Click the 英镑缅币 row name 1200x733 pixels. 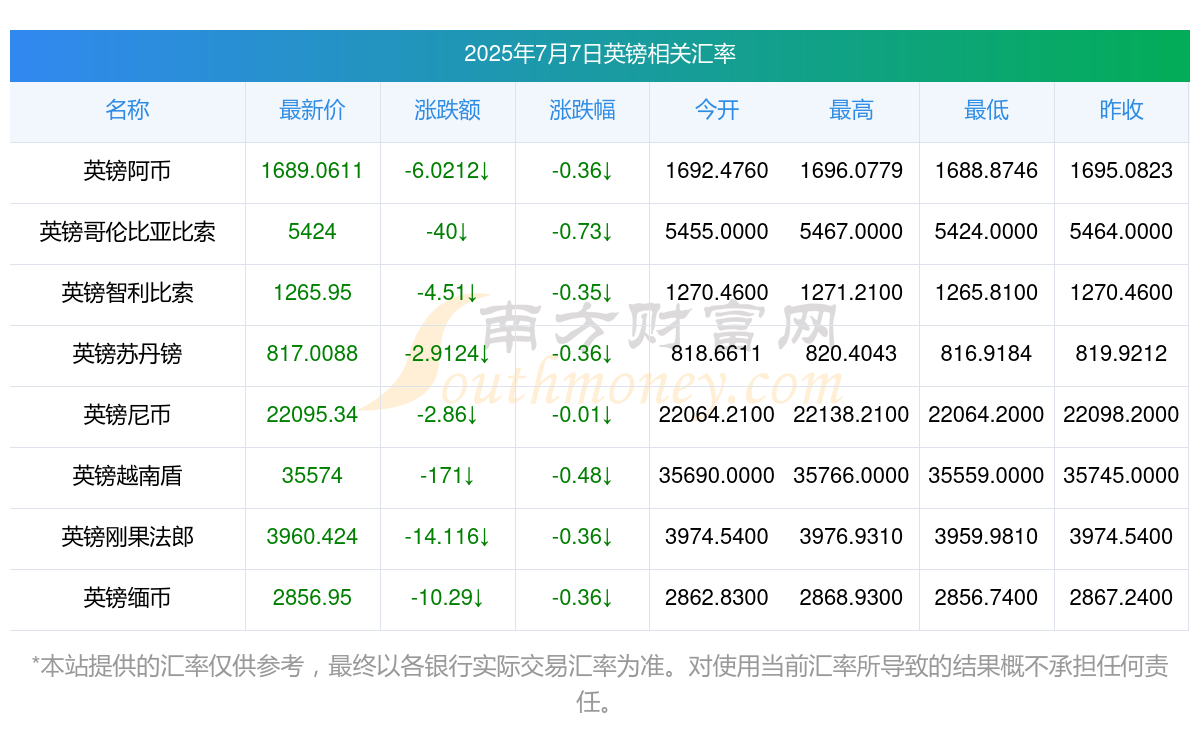coord(127,598)
